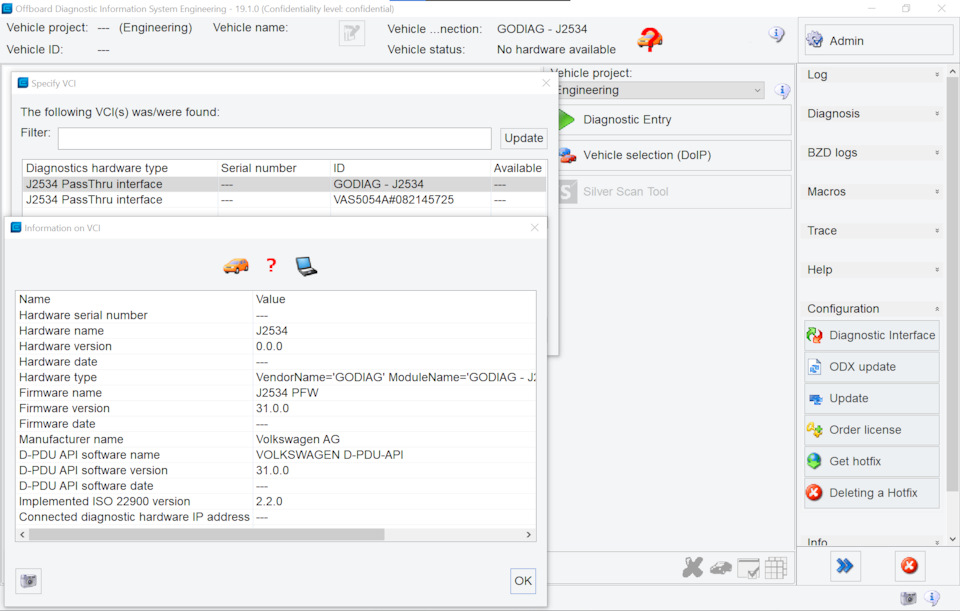Image resolution: width=960 pixels, height=611 pixels.
Task: Click the grid table icon in bottom toolbar
Action: click(x=776, y=568)
